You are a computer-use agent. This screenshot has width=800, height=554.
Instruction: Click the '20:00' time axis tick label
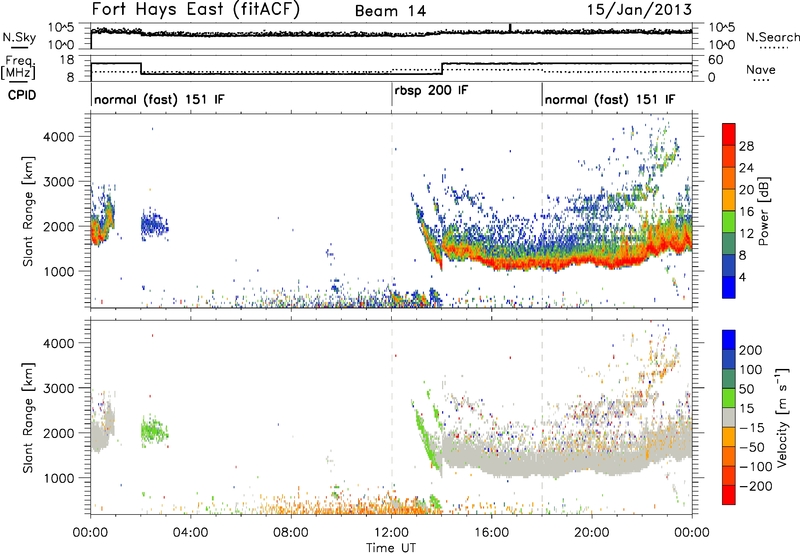point(592,533)
